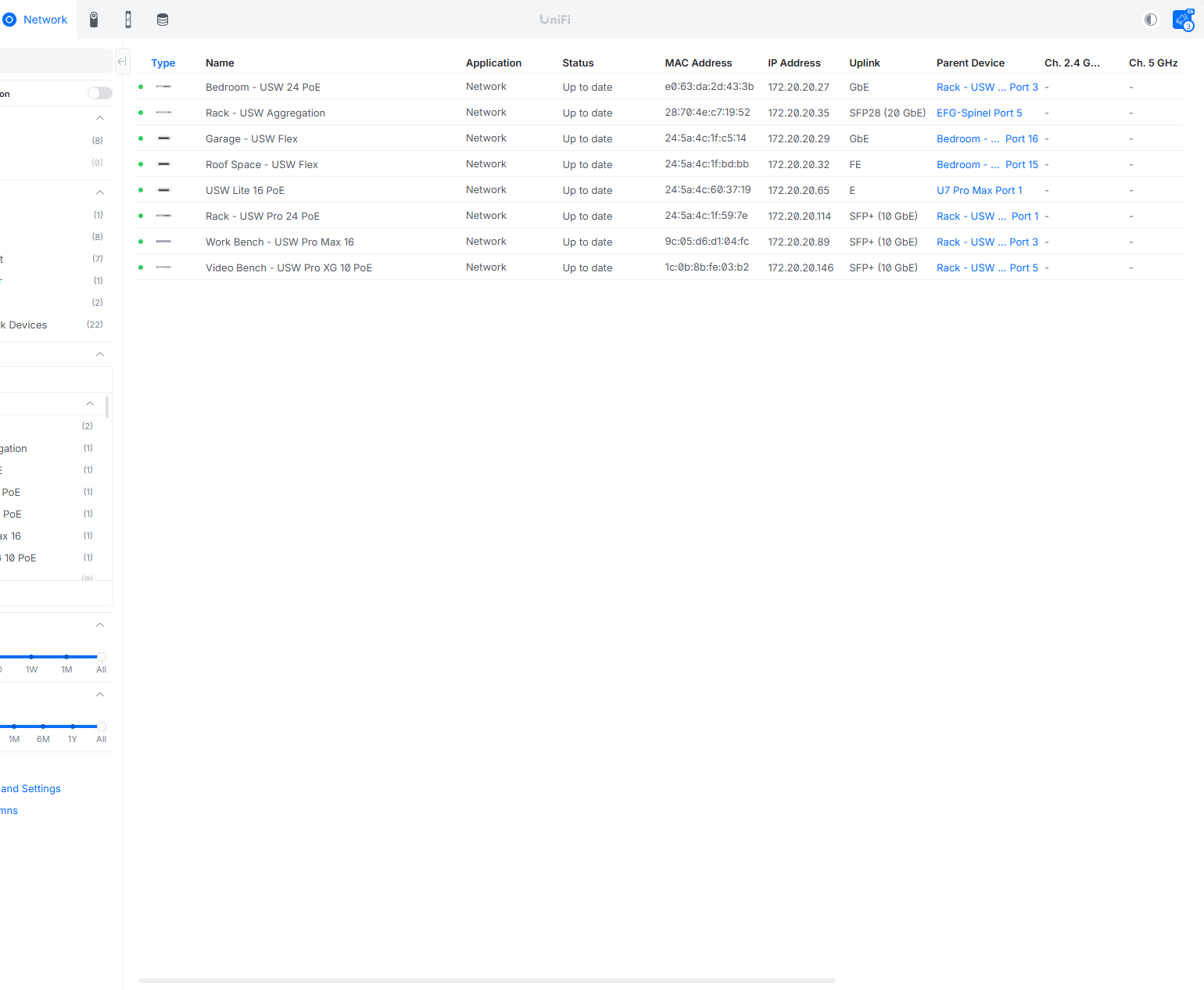
Task: Click MAC address 28:70:4e:c7:19:52
Action: (708, 113)
